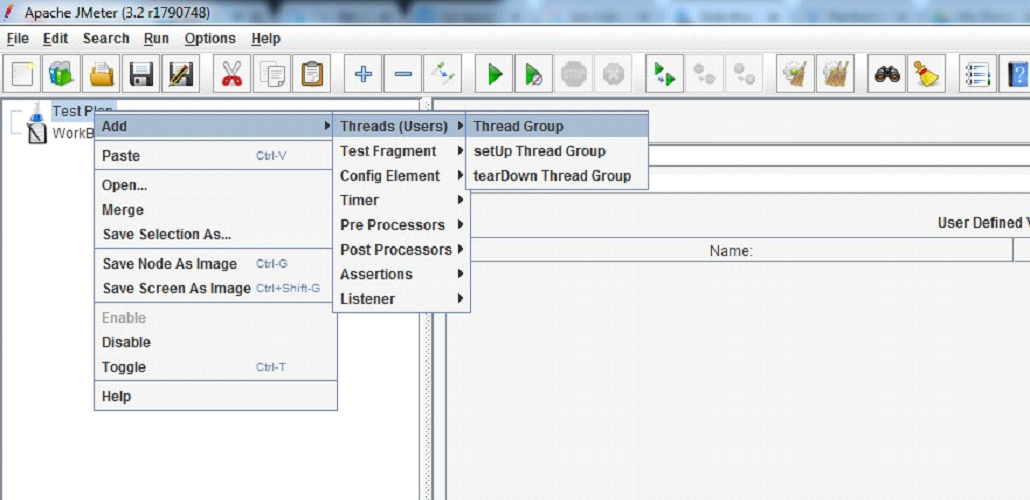Image resolution: width=1030 pixels, height=500 pixels.
Task: Choose Thread Group from the submenu
Action: [x=557, y=126]
